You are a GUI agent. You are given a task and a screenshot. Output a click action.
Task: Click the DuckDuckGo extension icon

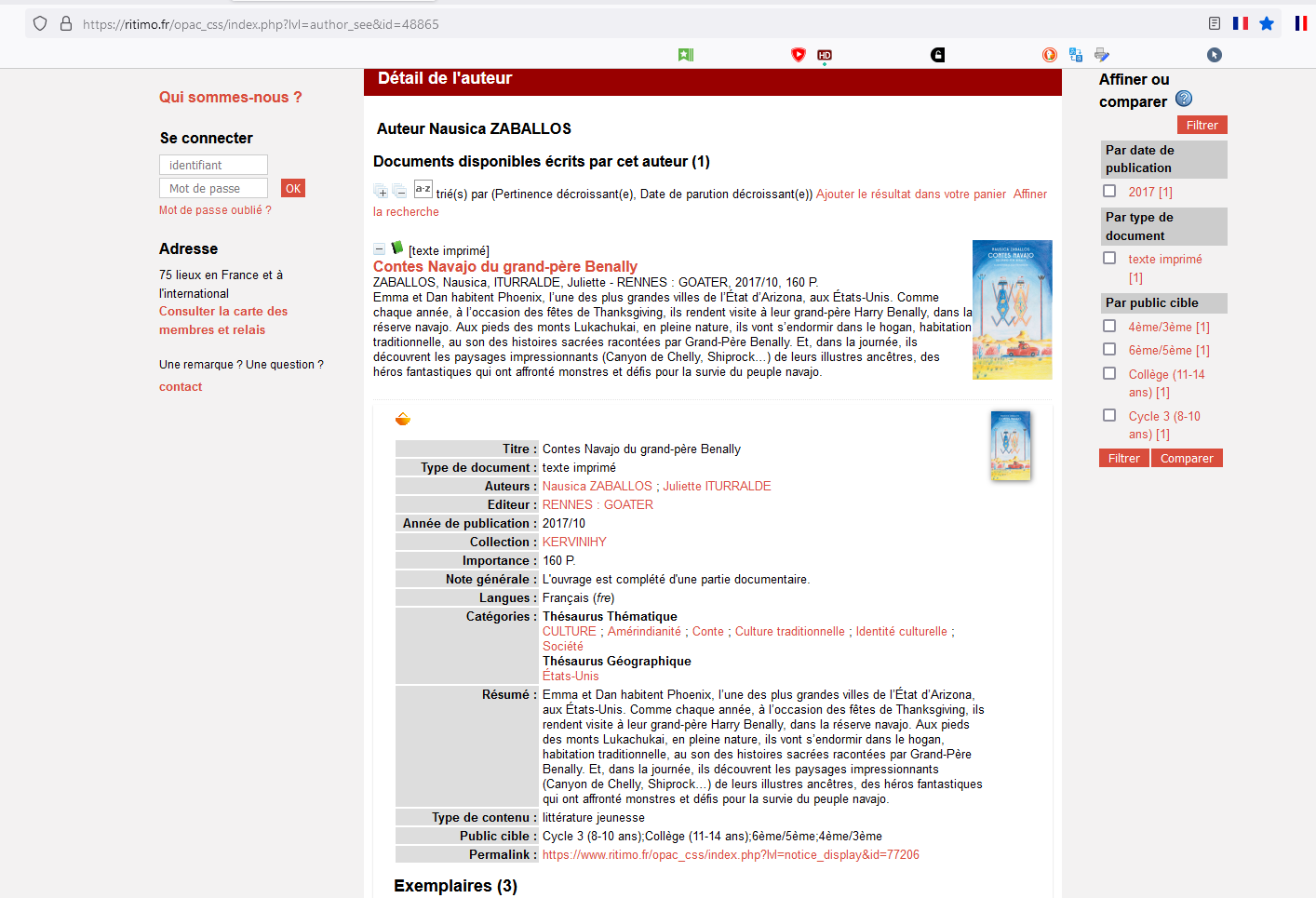(1050, 55)
